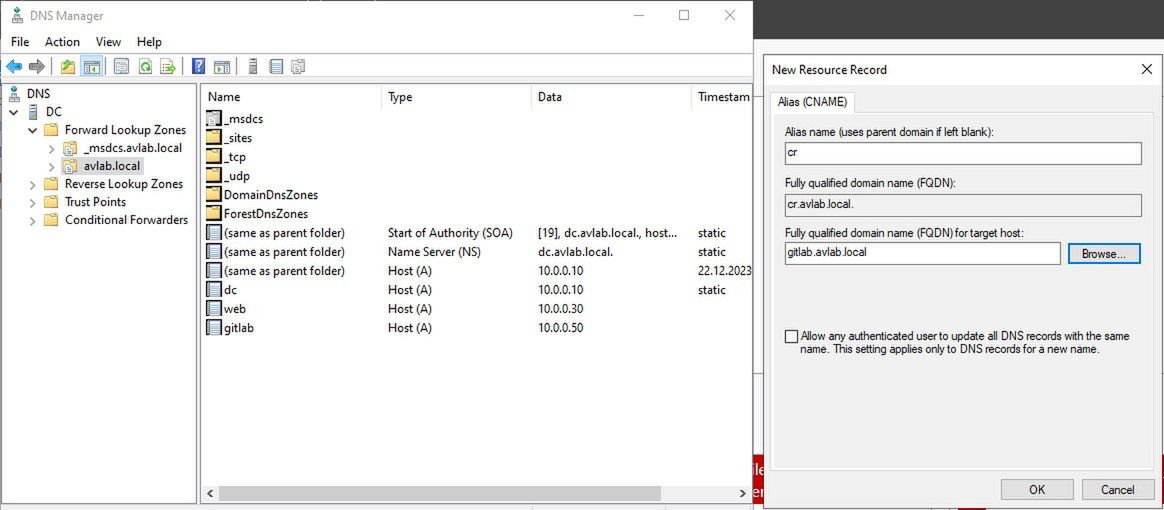The height and width of the screenshot is (510, 1164).
Task: Collapse the Forward Lookup Zones node
Action: pos(33,131)
